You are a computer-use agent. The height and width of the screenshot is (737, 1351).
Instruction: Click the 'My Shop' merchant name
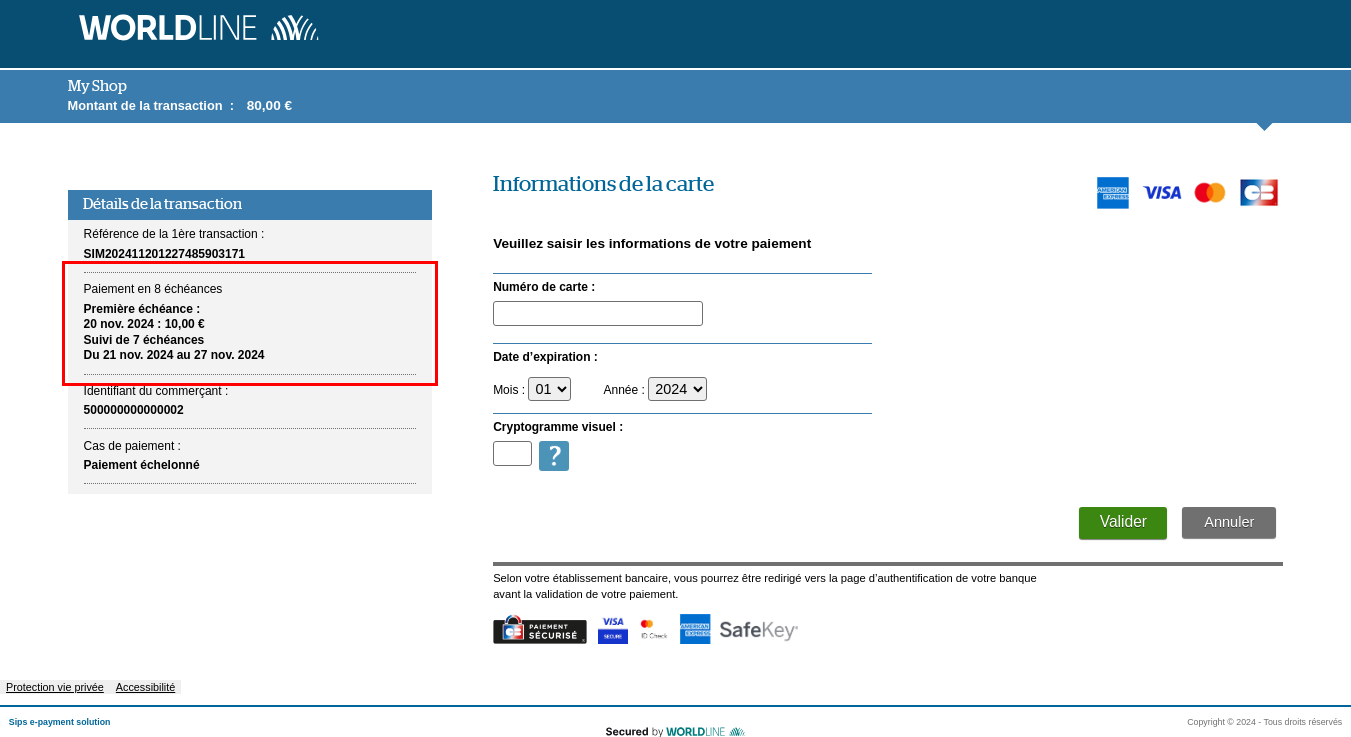[x=97, y=86]
